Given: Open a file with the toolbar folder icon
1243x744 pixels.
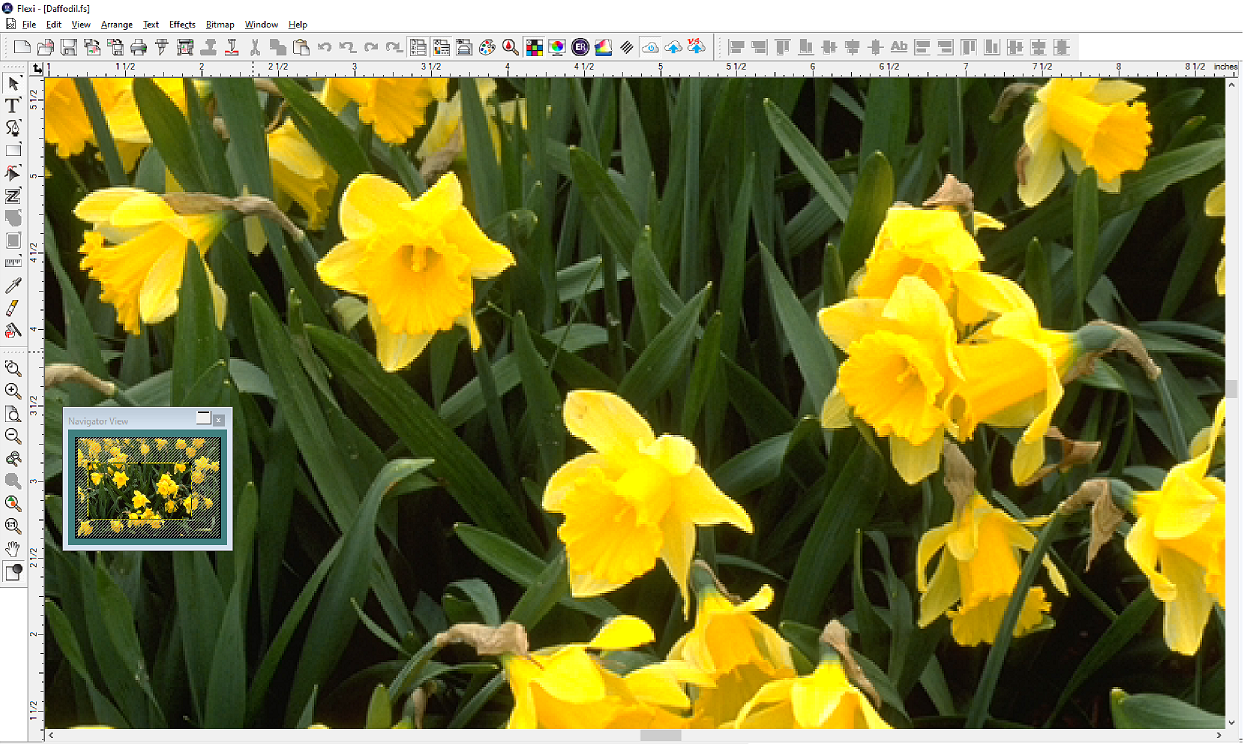Looking at the screenshot, I should pyautogui.click(x=45, y=47).
